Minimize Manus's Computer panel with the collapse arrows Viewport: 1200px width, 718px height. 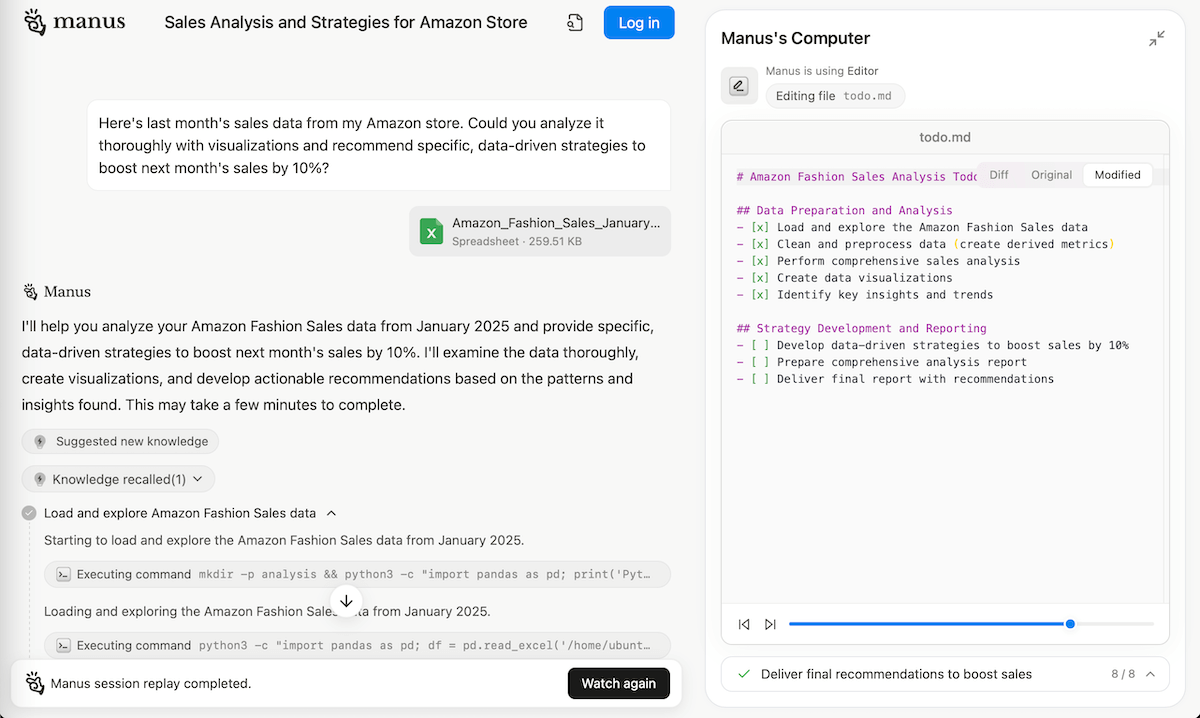[x=1156, y=39]
